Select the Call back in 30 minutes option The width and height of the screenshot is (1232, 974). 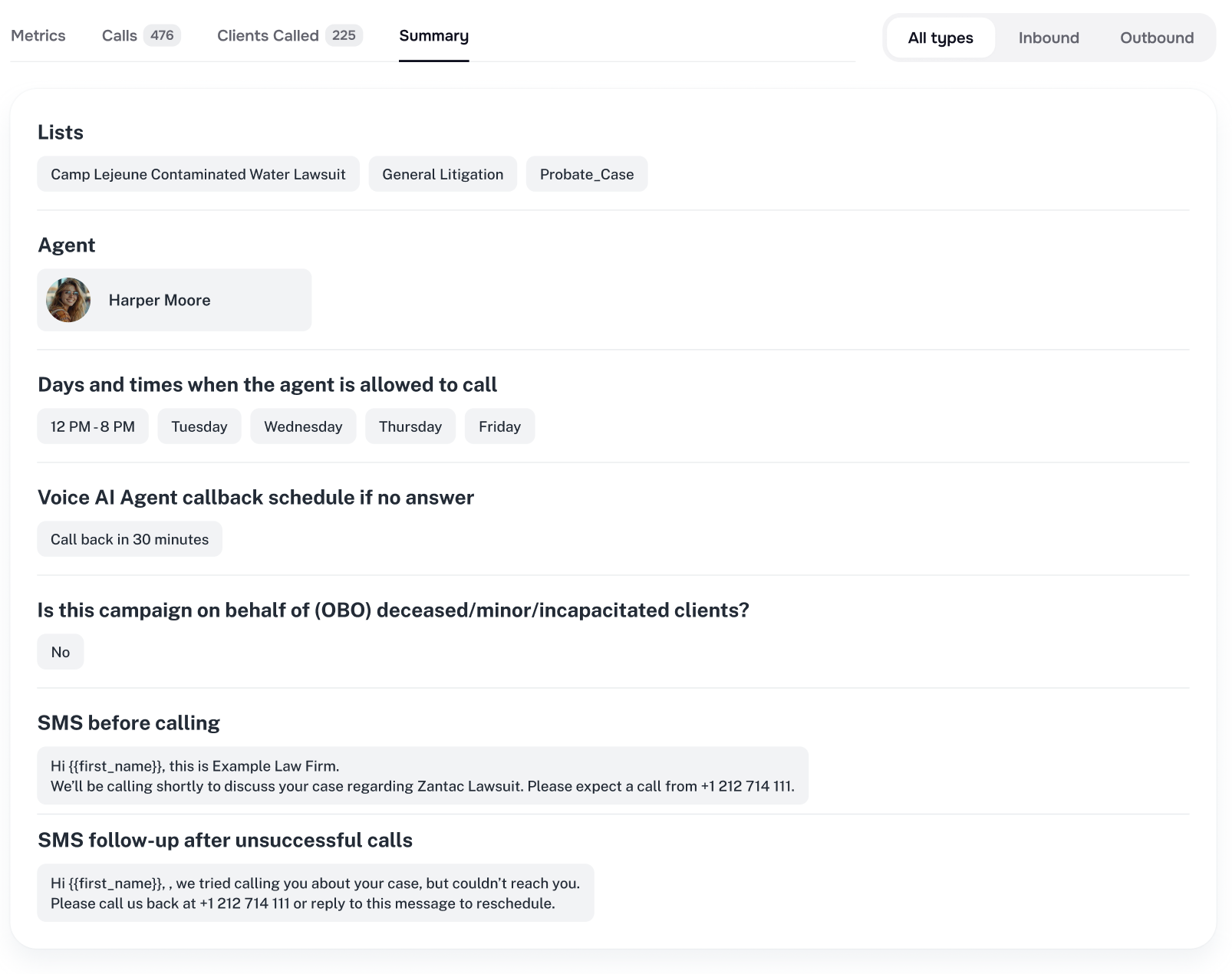pos(129,538)
